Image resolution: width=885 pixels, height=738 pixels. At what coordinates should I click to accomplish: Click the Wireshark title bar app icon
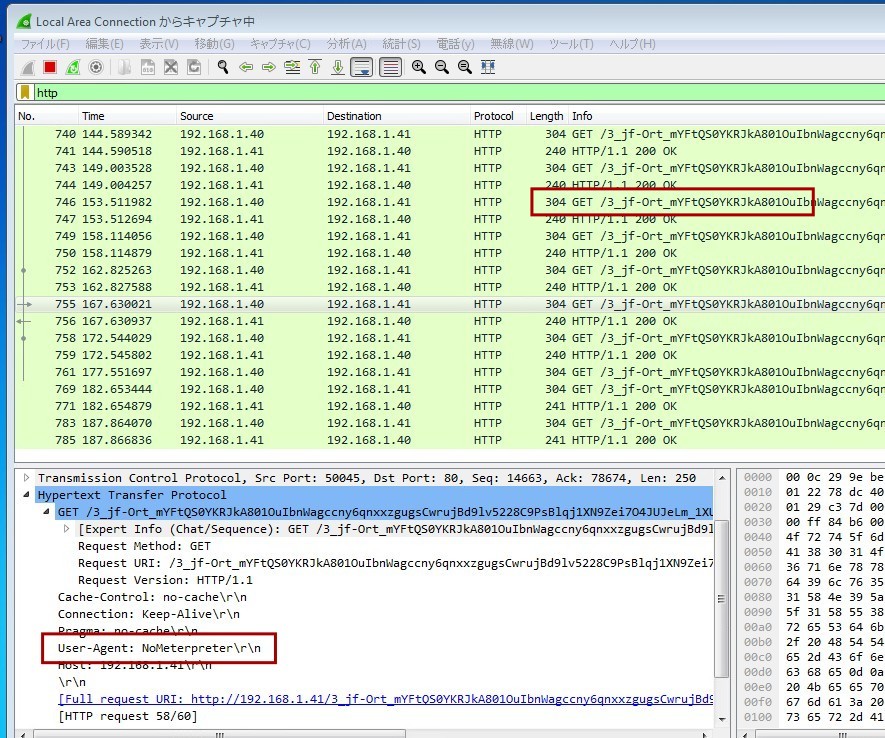[24, 22]
